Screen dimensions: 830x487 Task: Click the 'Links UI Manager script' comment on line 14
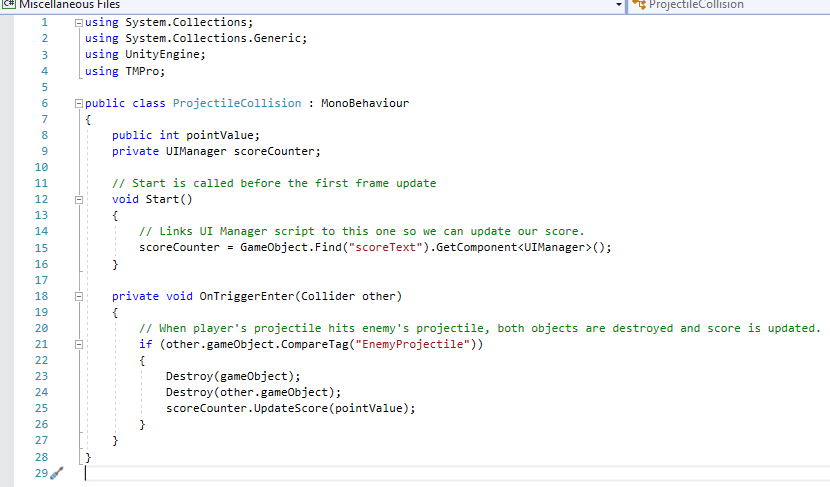[x=361, y=231]
